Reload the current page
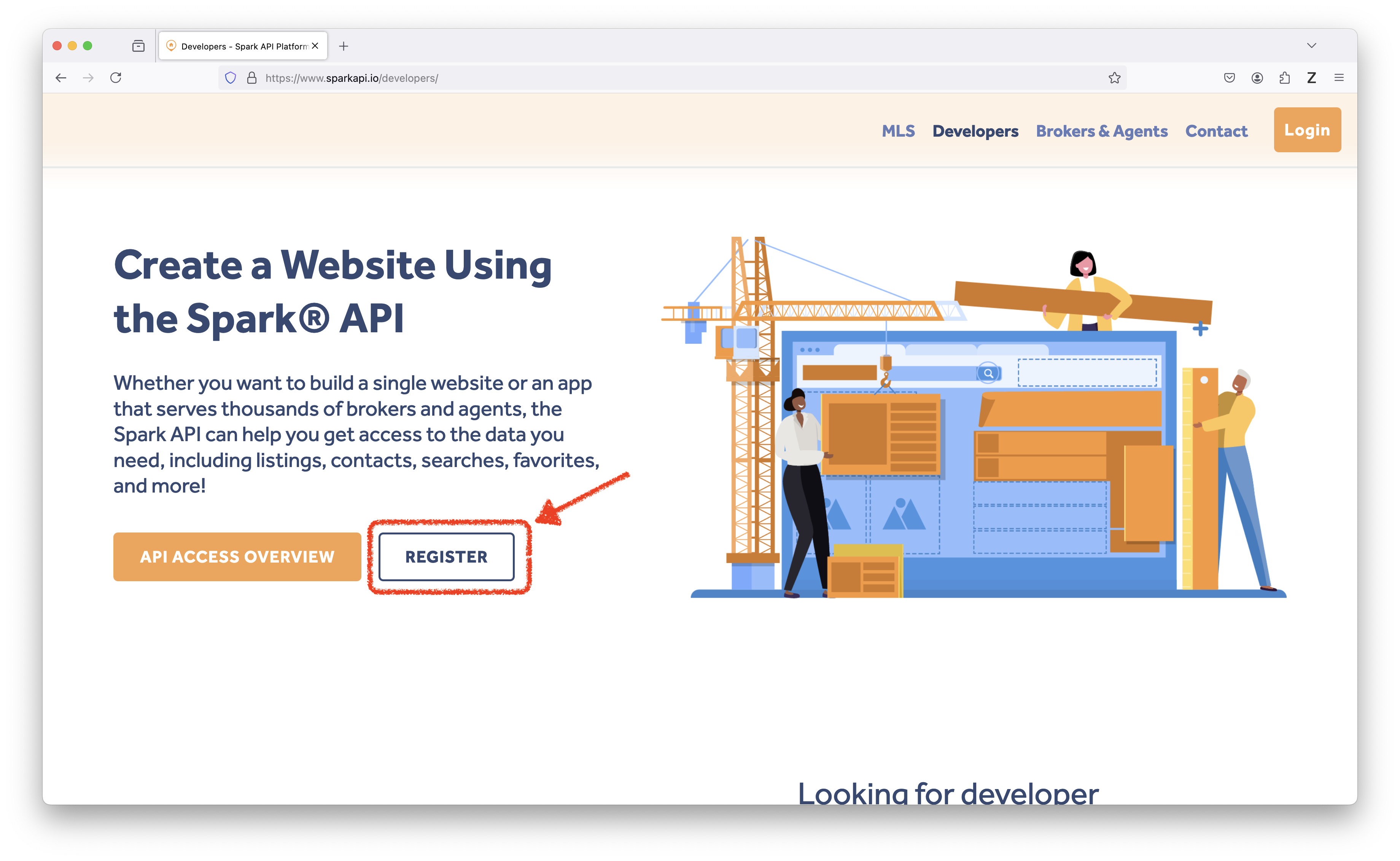The image size is (1400, 861). pyautogui.click(x=116, y=78)
